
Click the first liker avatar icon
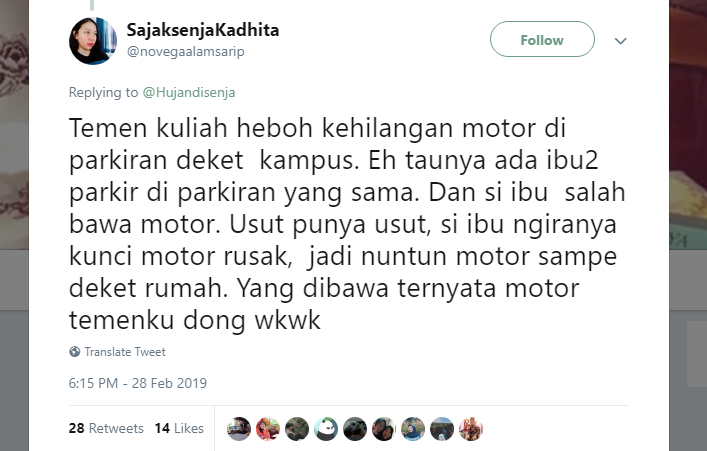point(239,428)
